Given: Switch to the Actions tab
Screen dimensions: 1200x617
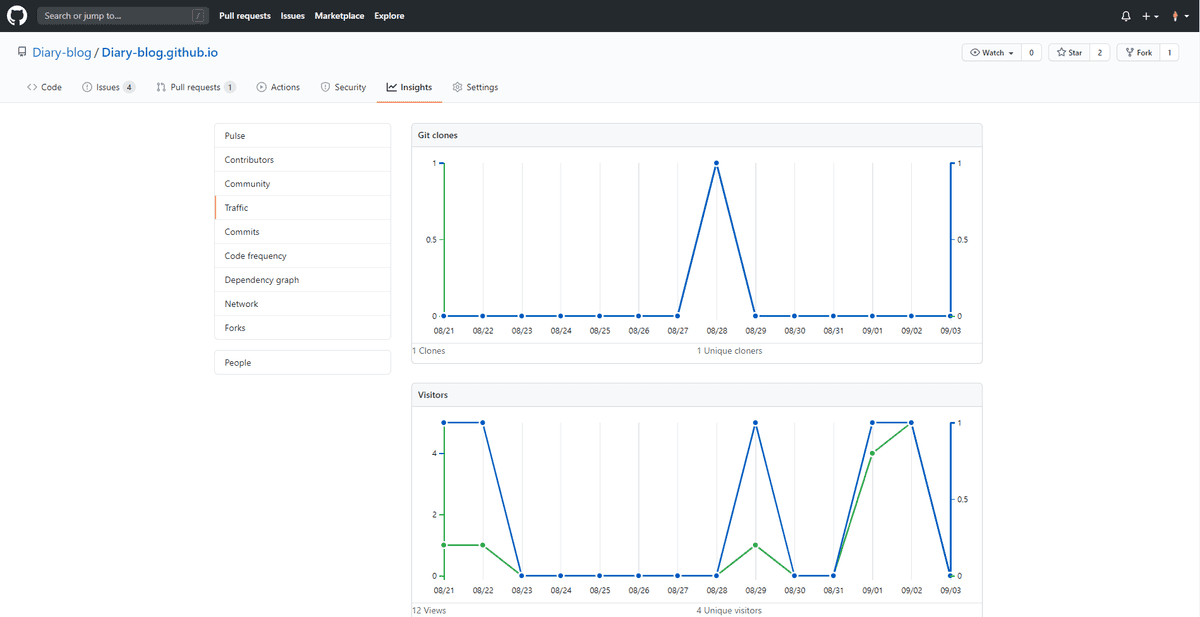Looking at the screenshot, I should point(278,87).
